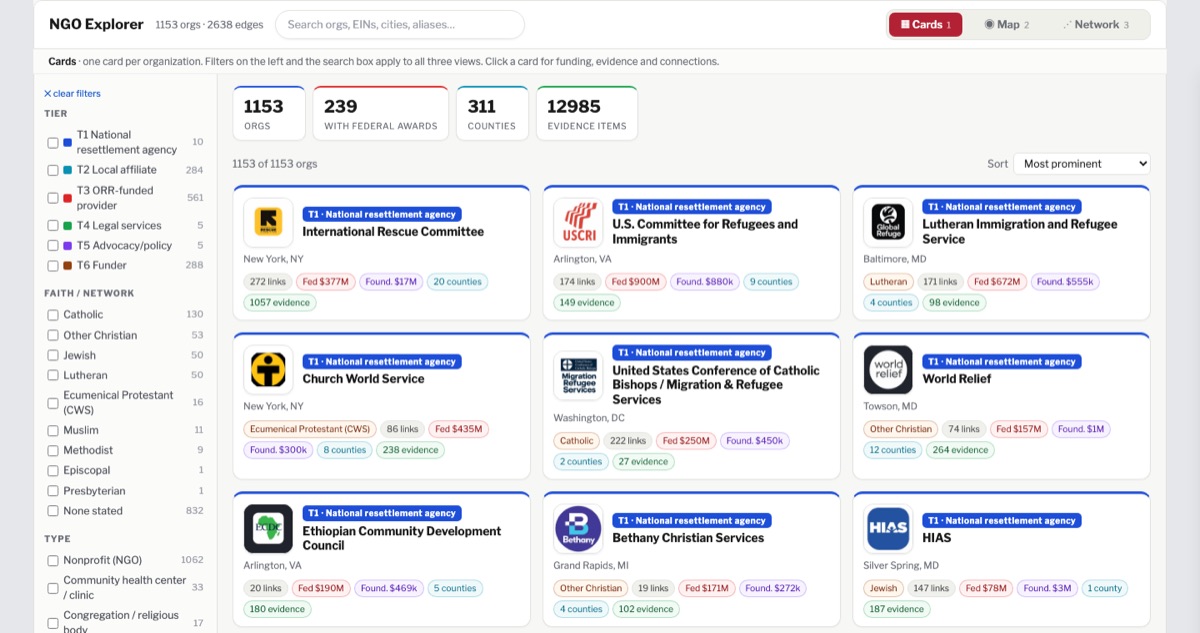The height and width of the screenshot is (633, 1200).
Task: Switch to the Cards view tab
Action: tap(925, 24)
